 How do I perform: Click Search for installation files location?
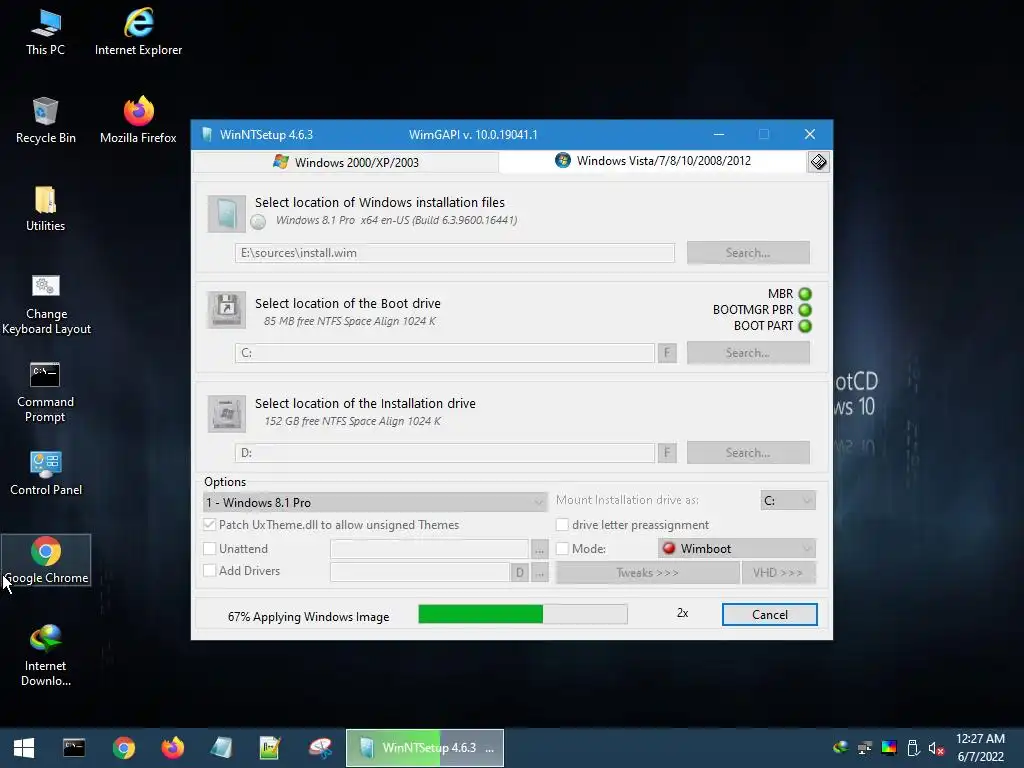coord(748,253)
